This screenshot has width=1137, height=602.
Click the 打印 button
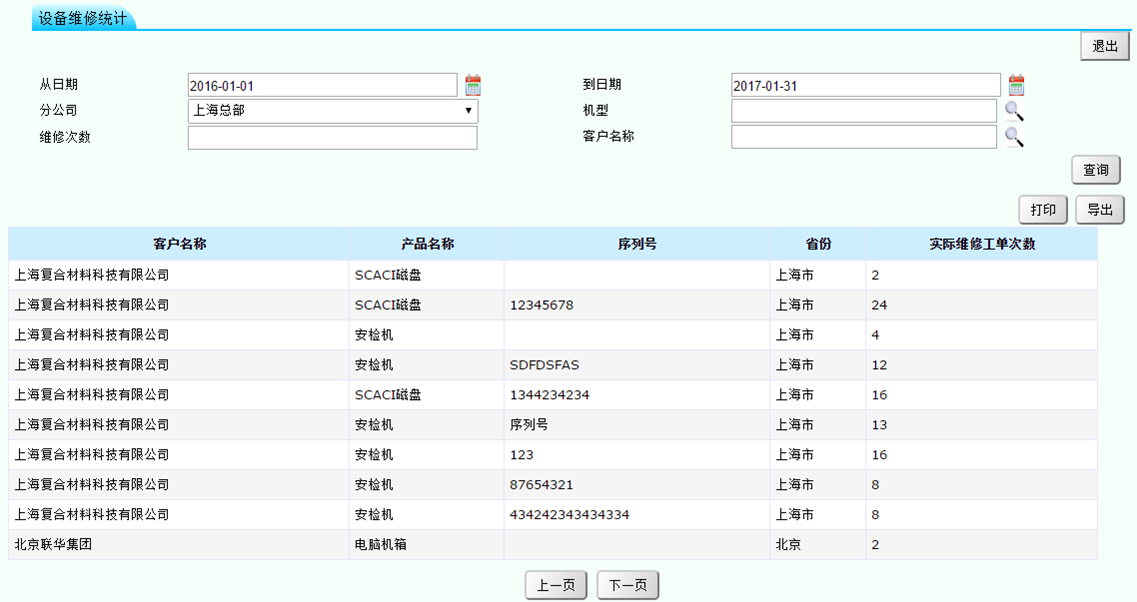1043,210
